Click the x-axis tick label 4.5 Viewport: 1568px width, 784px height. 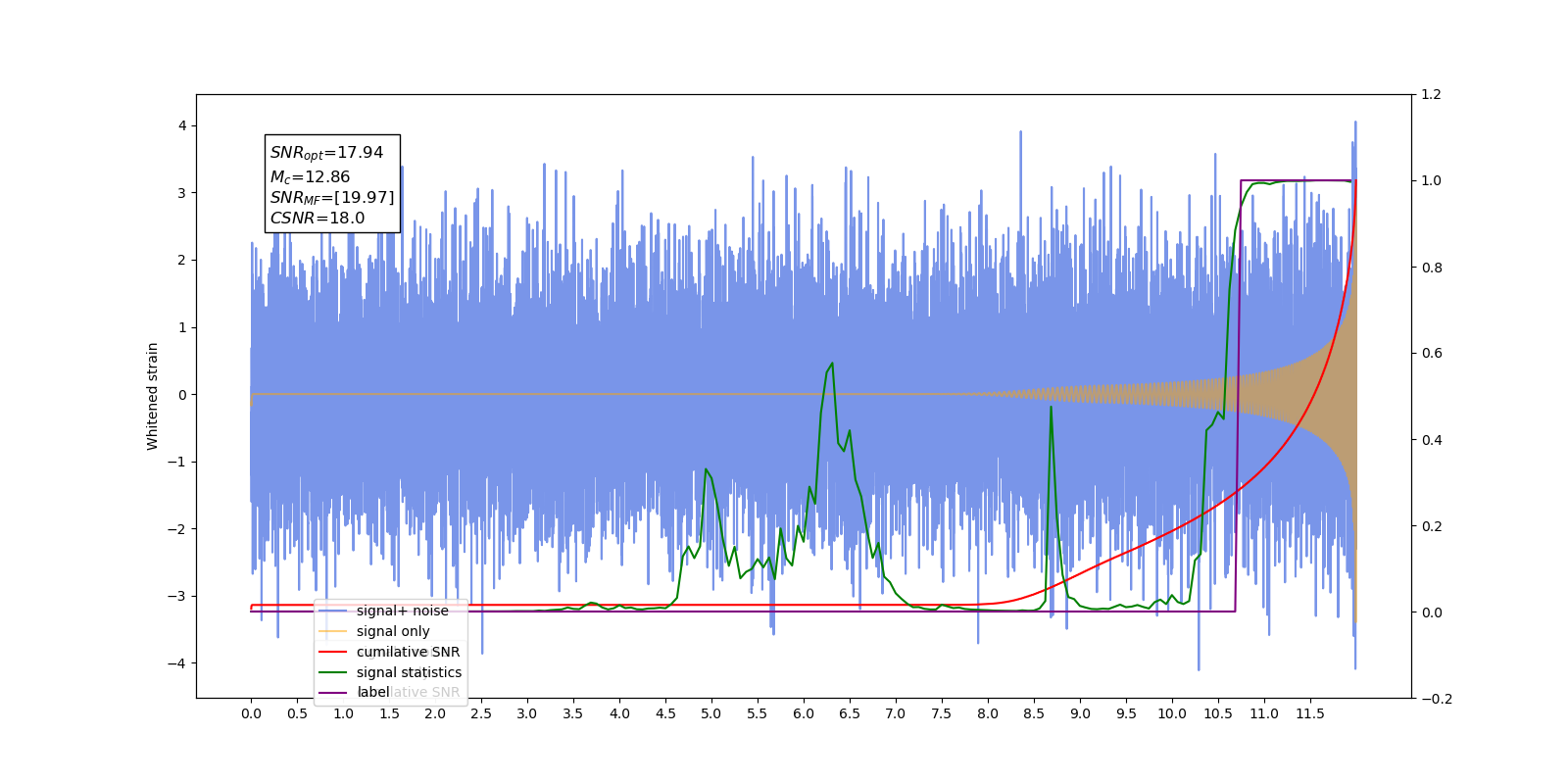click(665, 713)
